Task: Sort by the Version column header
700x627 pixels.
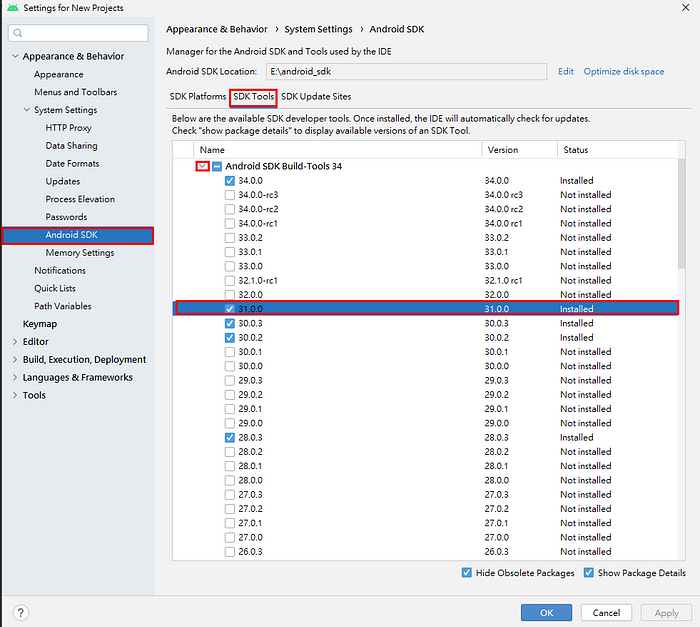Action: coord(520,150)
